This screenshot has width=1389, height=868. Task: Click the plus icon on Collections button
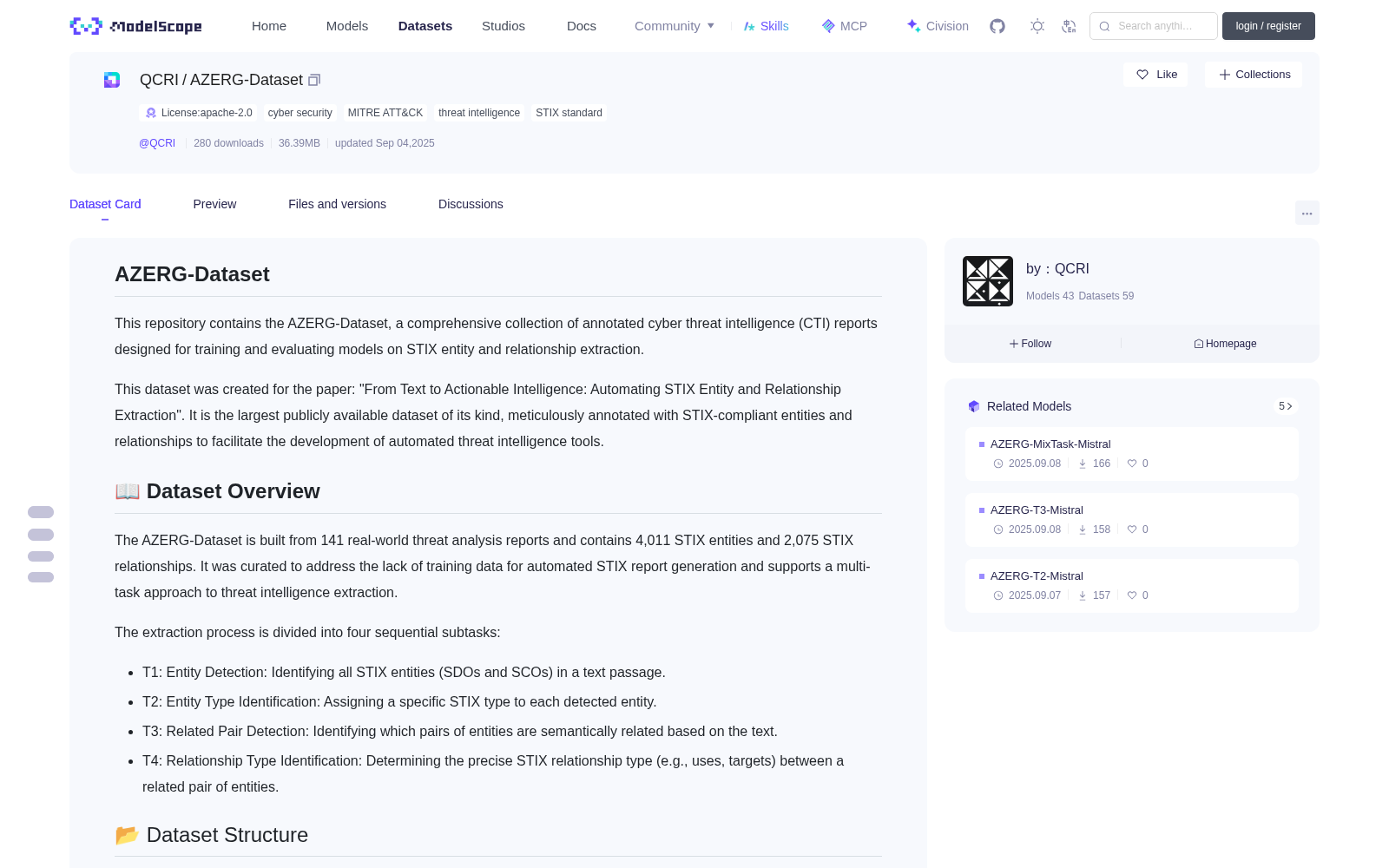click(x=1225, y=75)
